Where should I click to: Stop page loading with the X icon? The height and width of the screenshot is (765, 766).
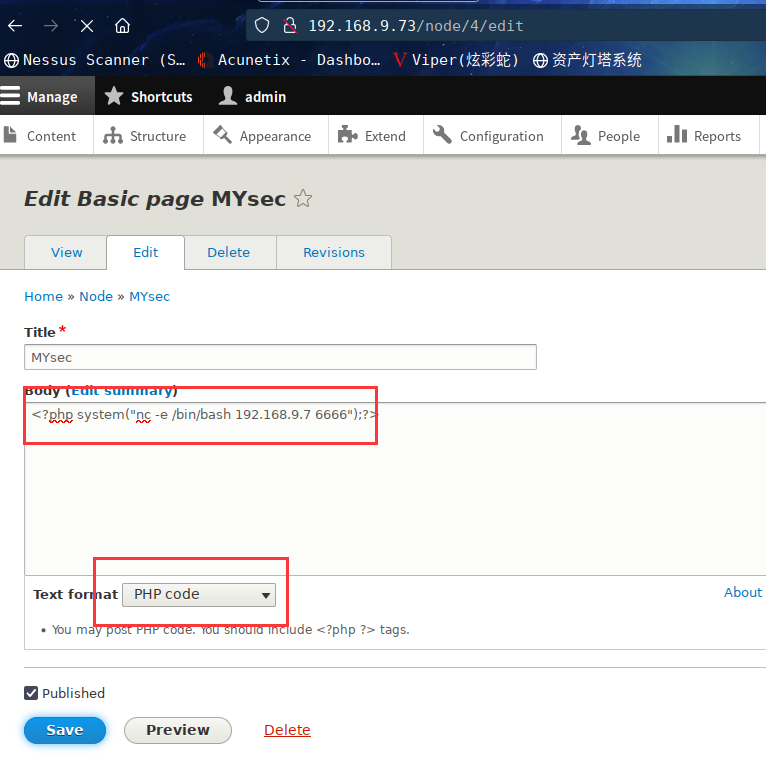(x=87, y=25)
